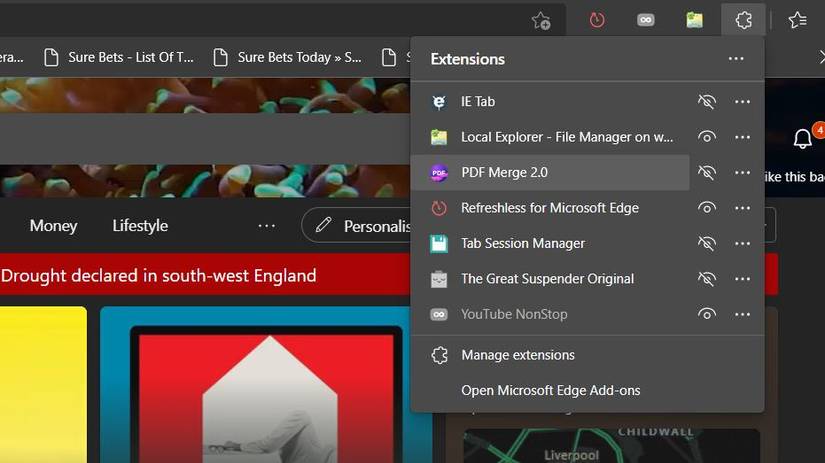
Task: Open Microsoft Edge Add-ons link
Action: 587,390
